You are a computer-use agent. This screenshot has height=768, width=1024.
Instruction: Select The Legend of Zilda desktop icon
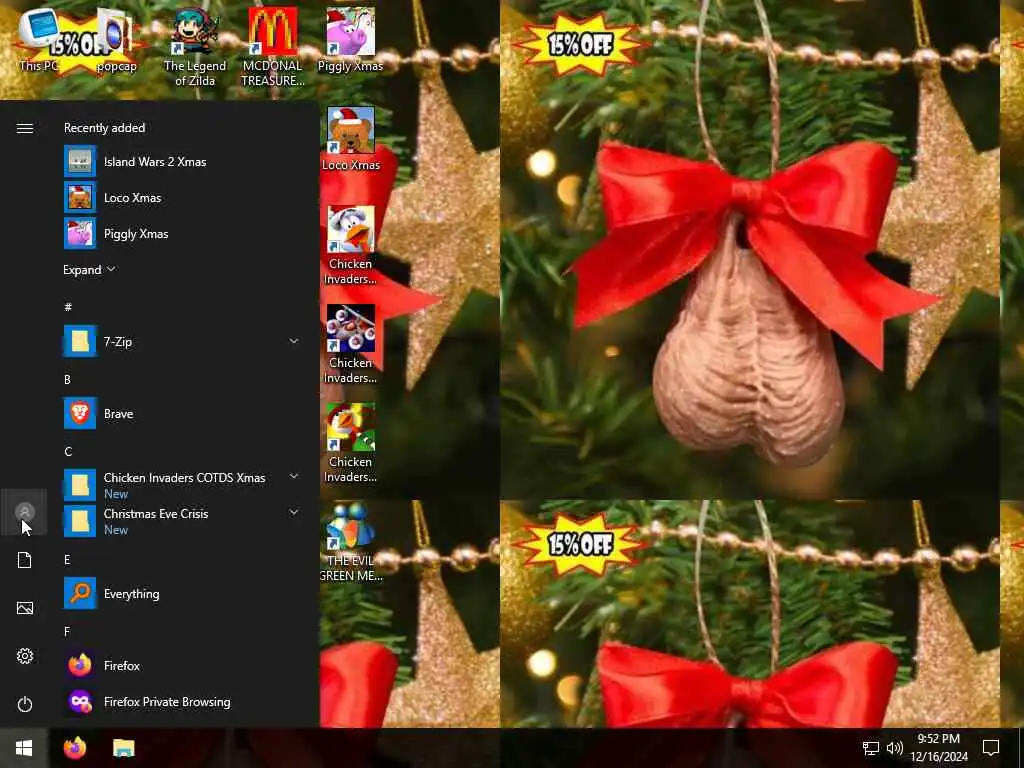pos(195,47)
